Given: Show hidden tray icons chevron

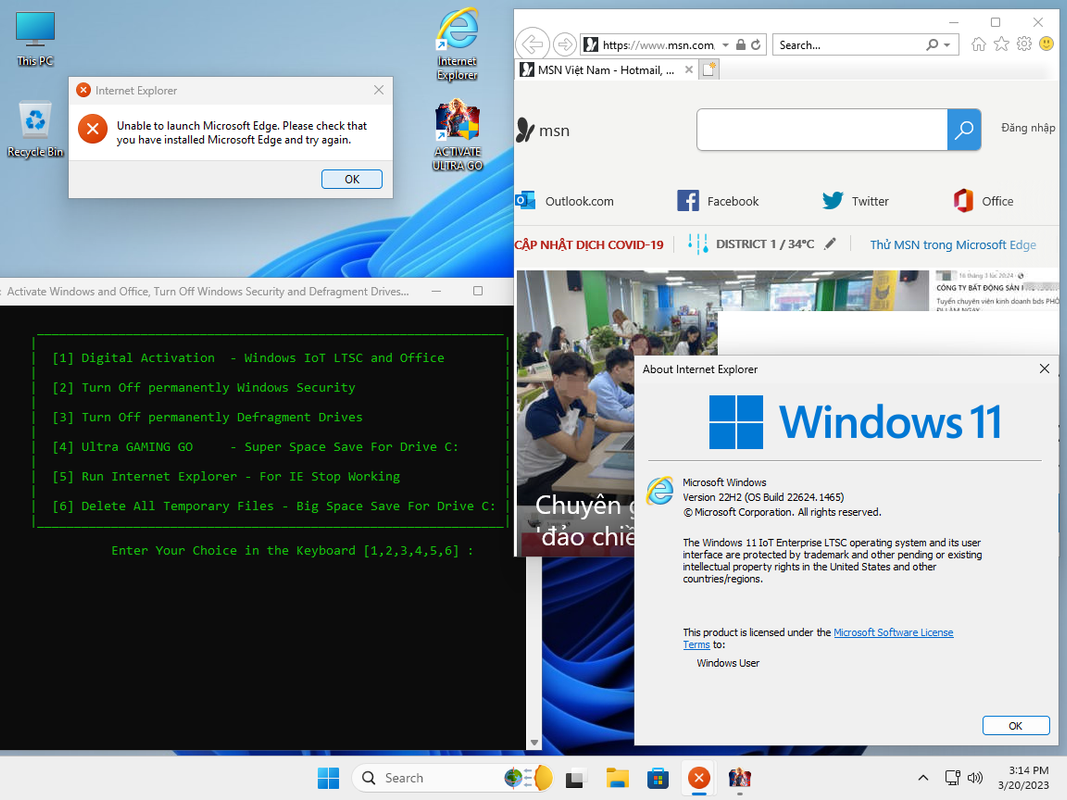Looking at the screenshot, I should pos(923,778).
